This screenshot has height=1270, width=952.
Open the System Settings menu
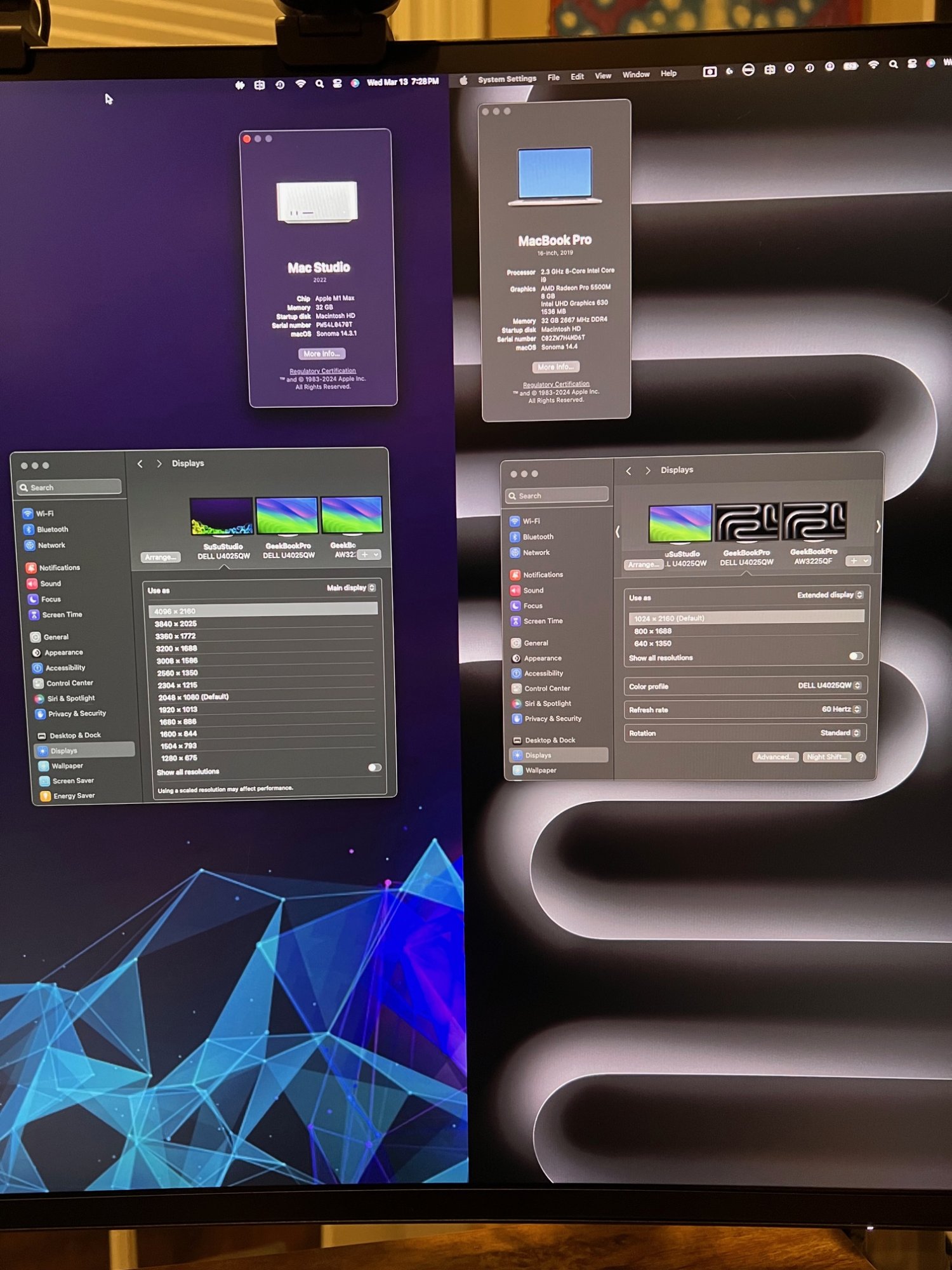coord(507,79)
